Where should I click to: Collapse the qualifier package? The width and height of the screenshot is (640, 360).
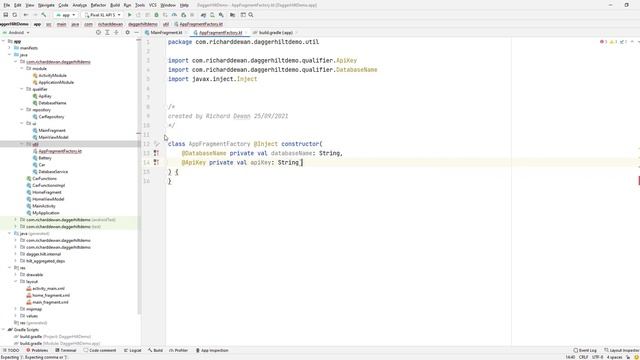point(22,89)
